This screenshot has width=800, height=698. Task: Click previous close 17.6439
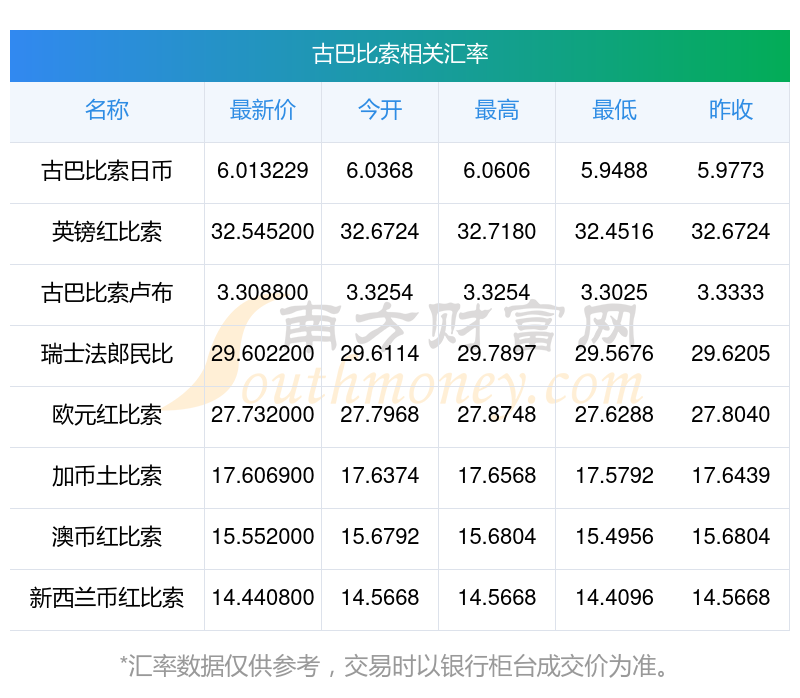pos(731,476)
